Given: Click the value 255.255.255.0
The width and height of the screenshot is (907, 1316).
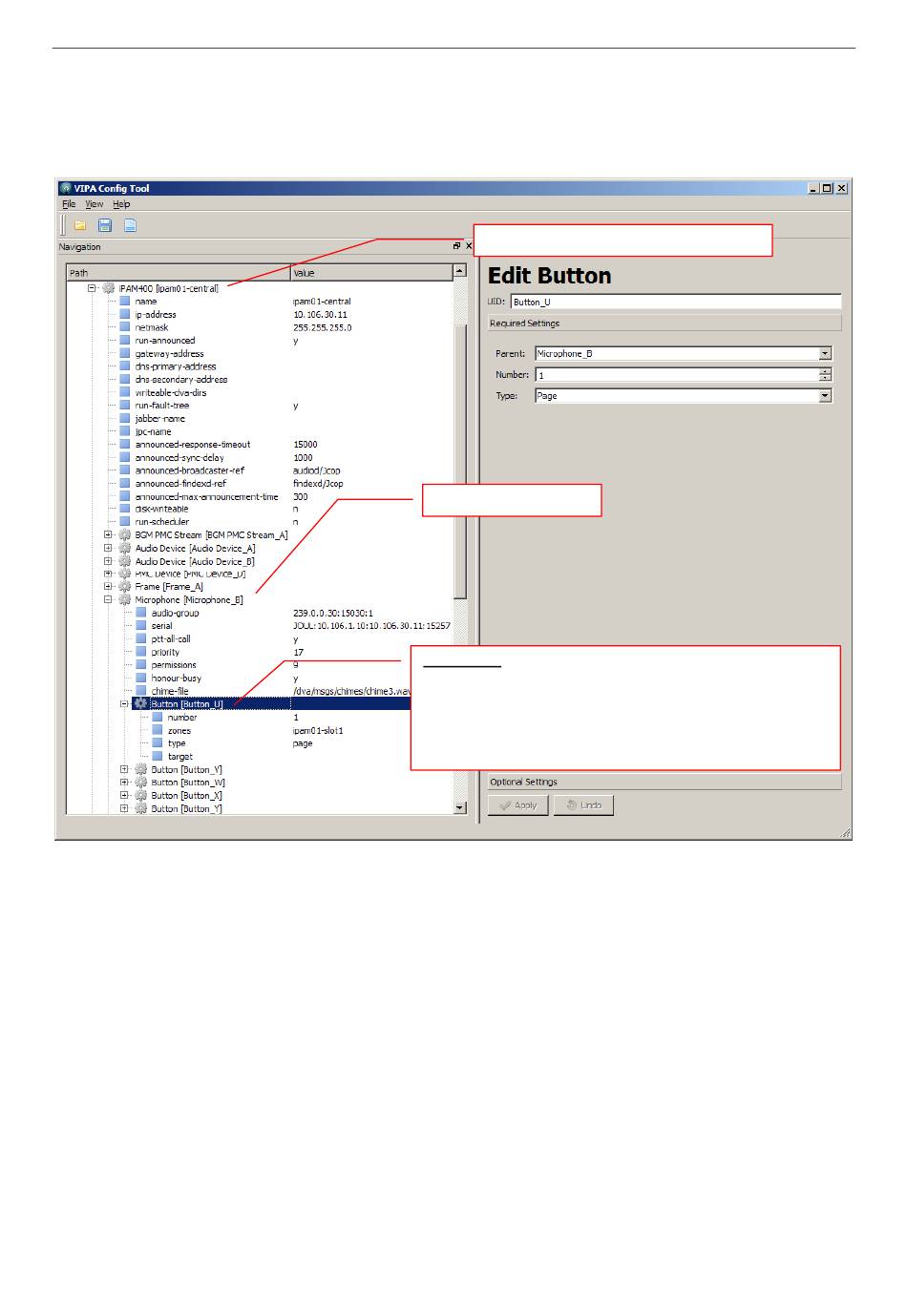Looking at the screenshot, I should [x=323, y=327].
